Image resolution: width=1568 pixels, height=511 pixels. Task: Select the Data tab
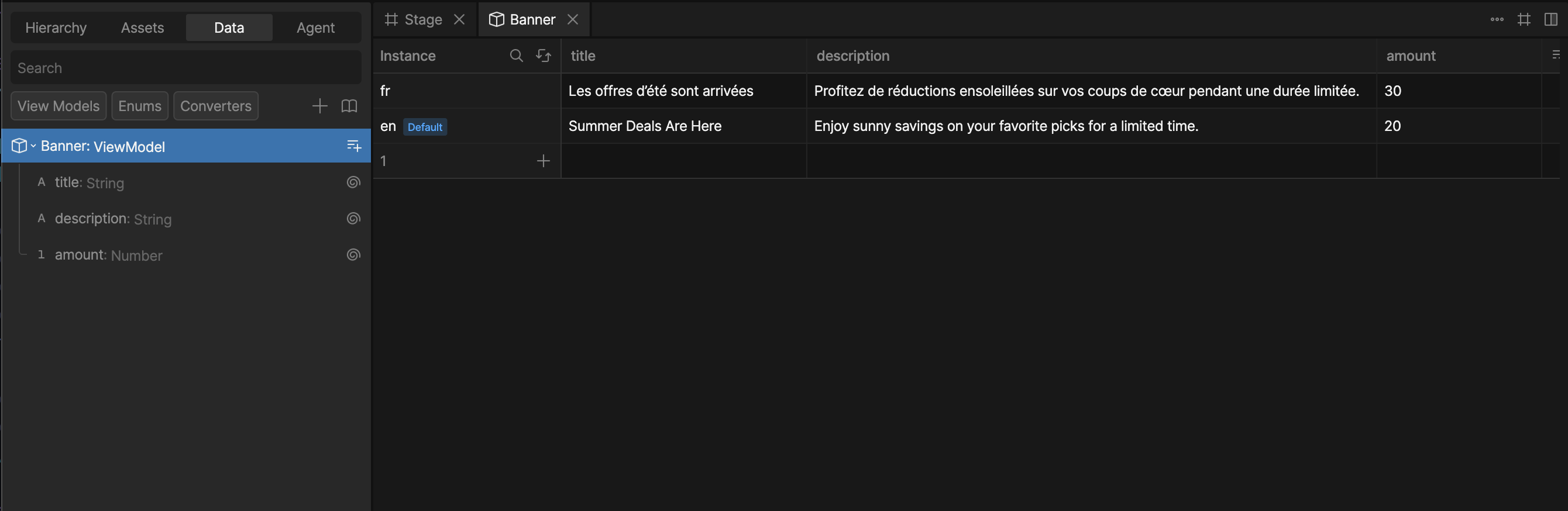coord(229,27)
